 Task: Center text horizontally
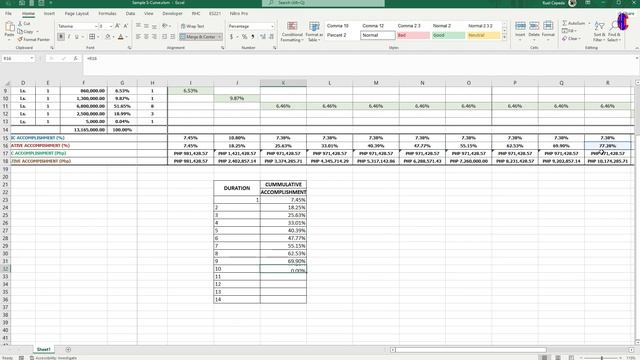pos(146,37)
